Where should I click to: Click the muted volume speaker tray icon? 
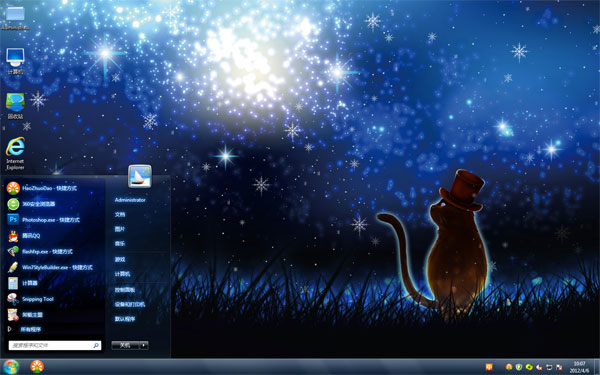[539, 367]
